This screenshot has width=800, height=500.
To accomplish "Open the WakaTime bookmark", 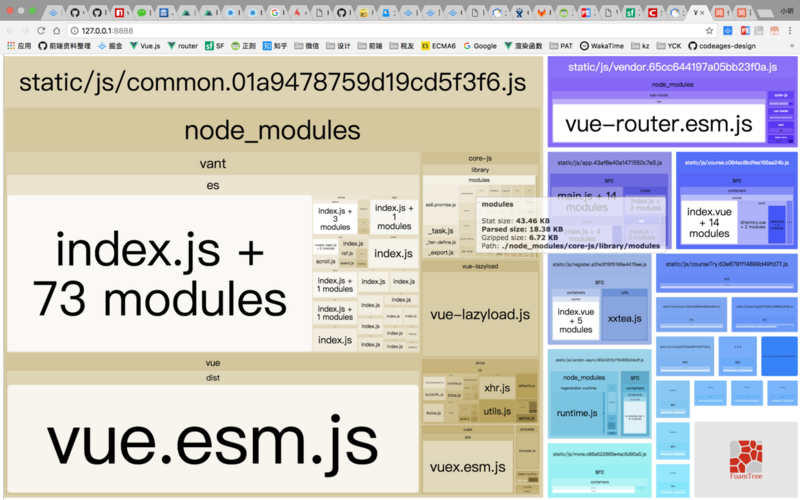I will pyautogui.click(x=602, y=46).
